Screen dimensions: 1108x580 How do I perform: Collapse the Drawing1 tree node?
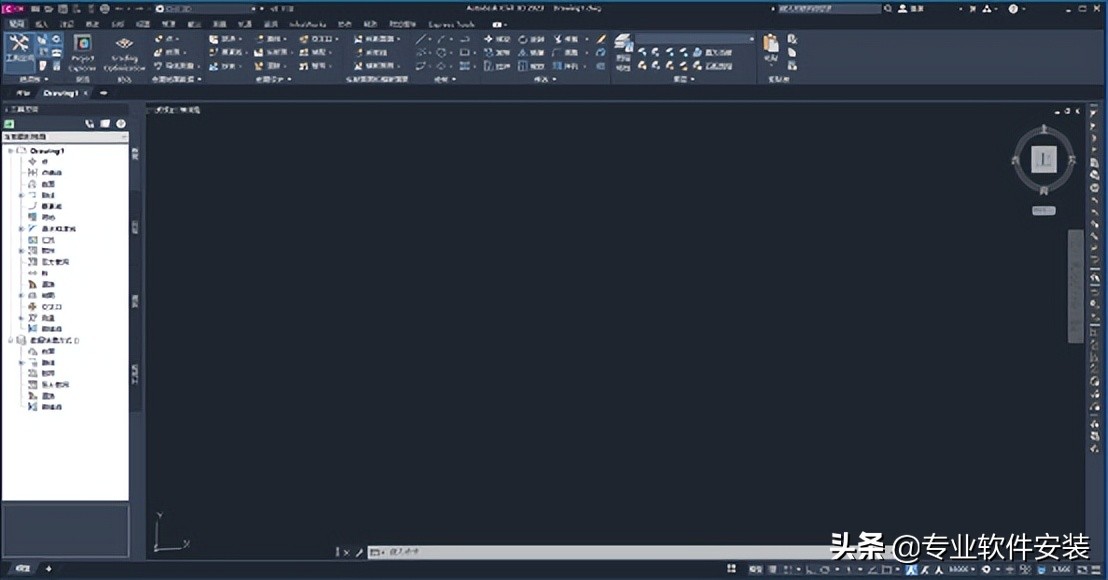tap(11, 150)
